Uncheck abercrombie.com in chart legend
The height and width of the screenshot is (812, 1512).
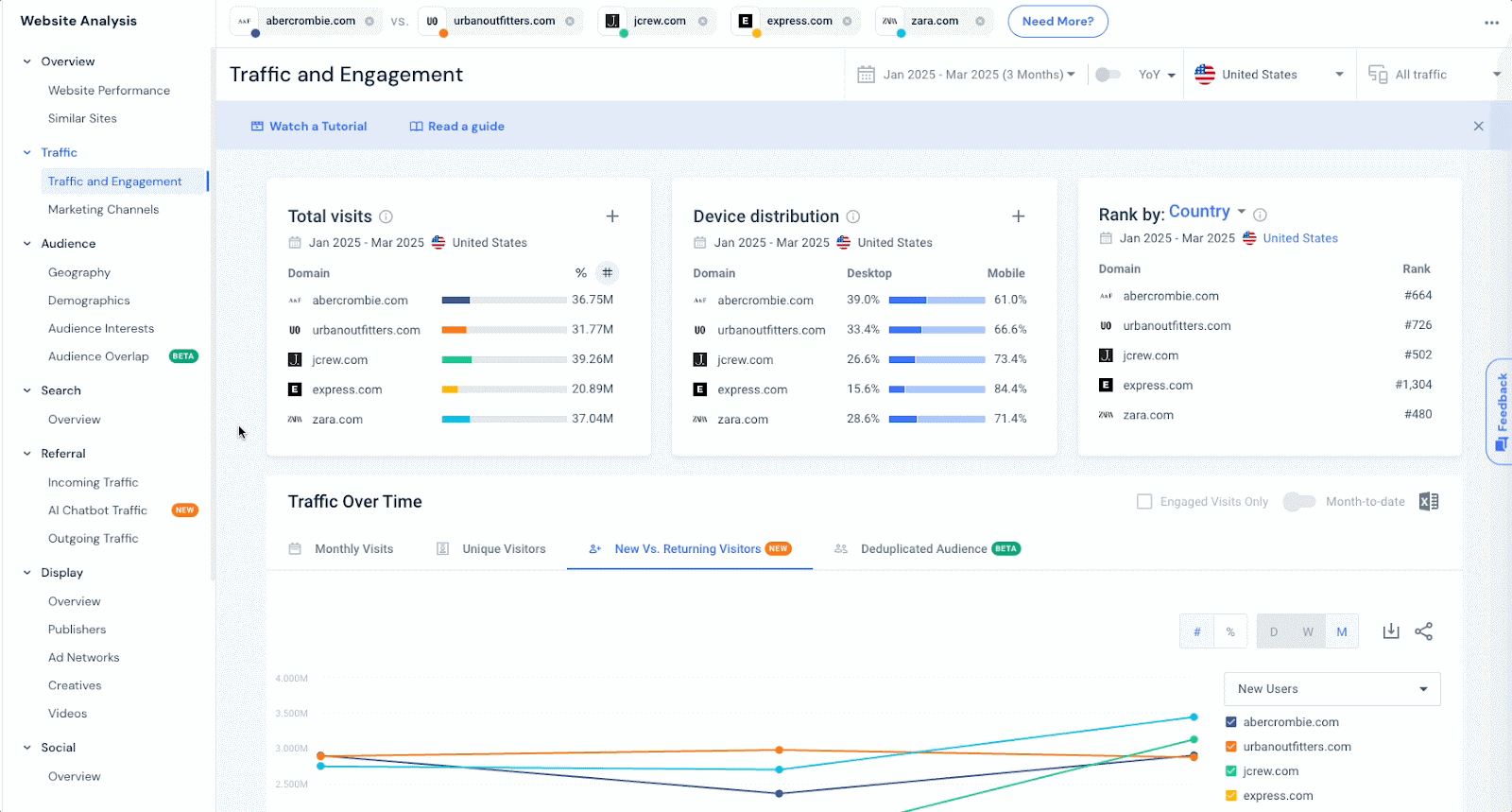[1231, 722]
